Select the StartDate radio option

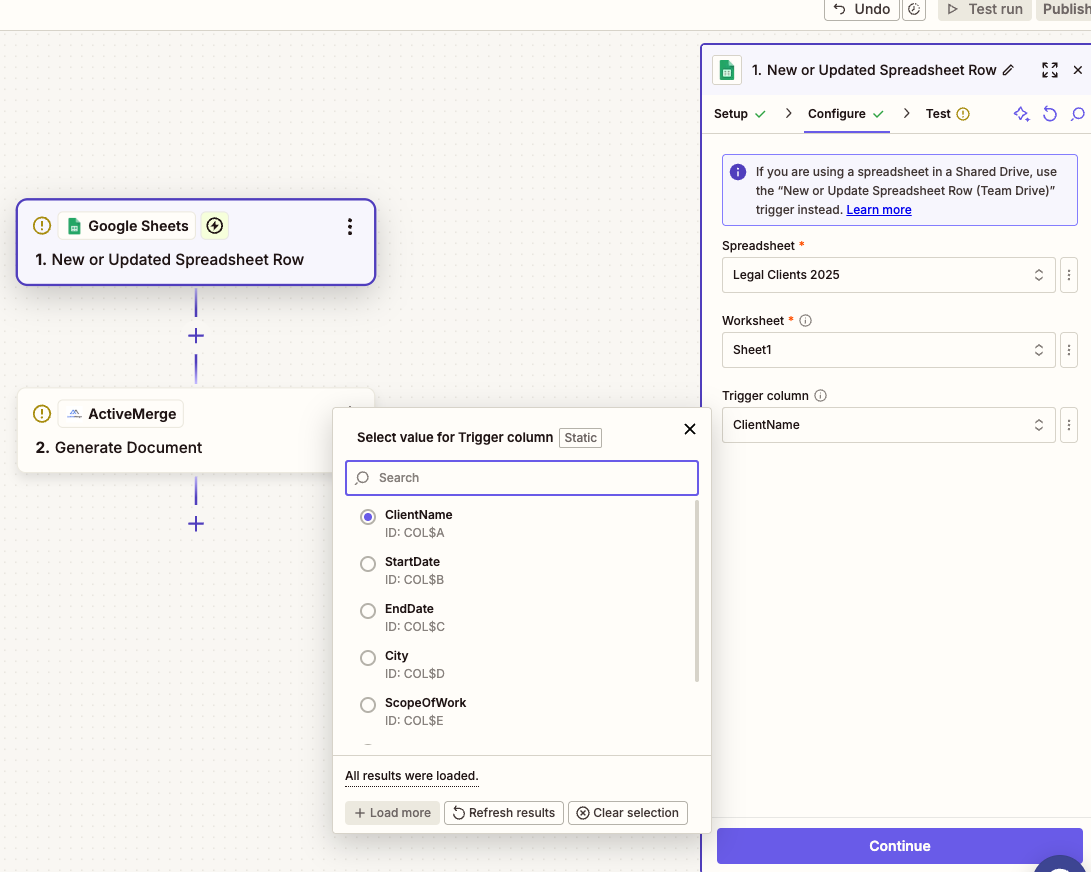[368, 564]
